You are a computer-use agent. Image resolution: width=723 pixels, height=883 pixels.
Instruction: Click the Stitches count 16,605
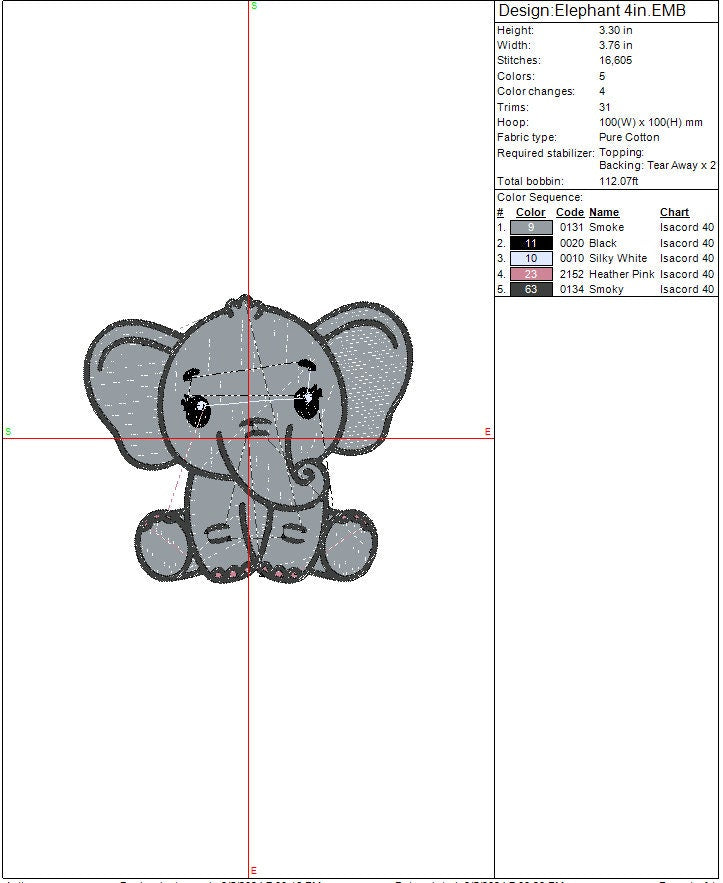pyautogui.click(x=615, y=60)
